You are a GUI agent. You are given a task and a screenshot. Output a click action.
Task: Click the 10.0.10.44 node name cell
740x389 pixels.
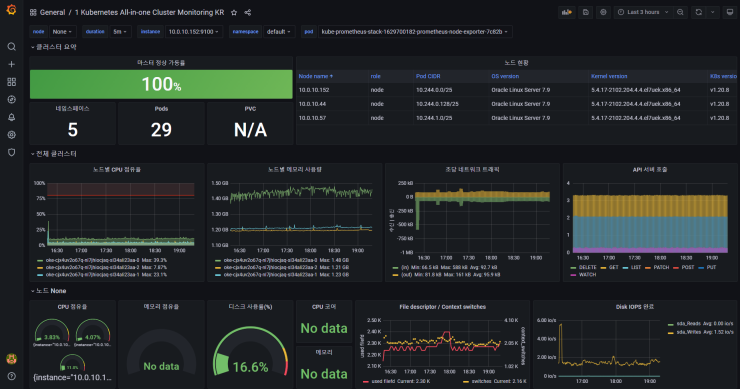tap(312, 104)
